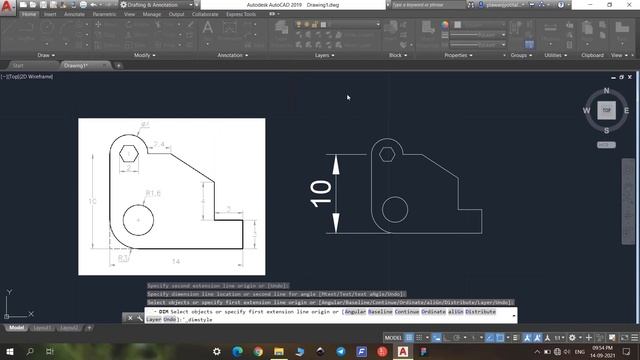Open the object color dropdown in Properties
The width and height of the screenshot is (640, 360).
[503, 25]
